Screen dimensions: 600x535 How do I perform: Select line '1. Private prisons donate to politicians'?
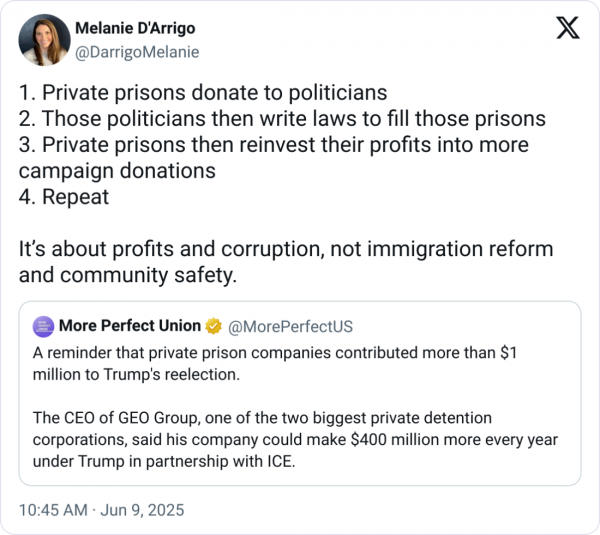pyautogui.click(x=203, y=93)
